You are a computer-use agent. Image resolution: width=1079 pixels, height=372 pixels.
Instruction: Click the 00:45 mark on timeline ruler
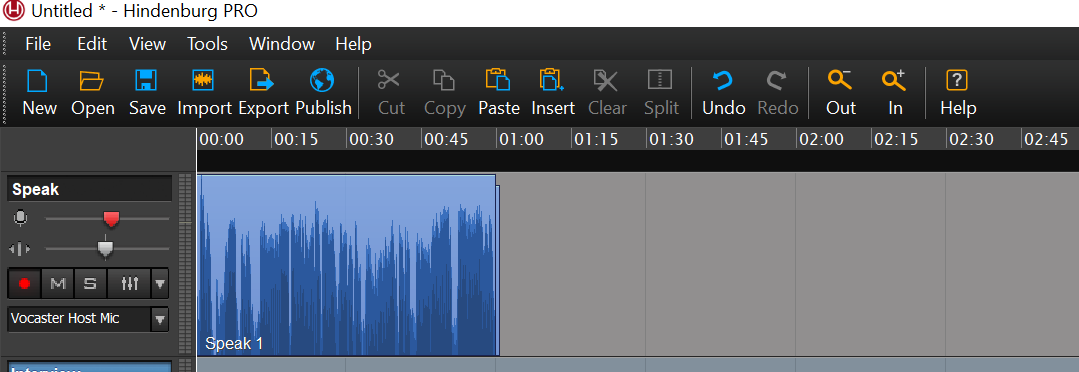(446, 140)
